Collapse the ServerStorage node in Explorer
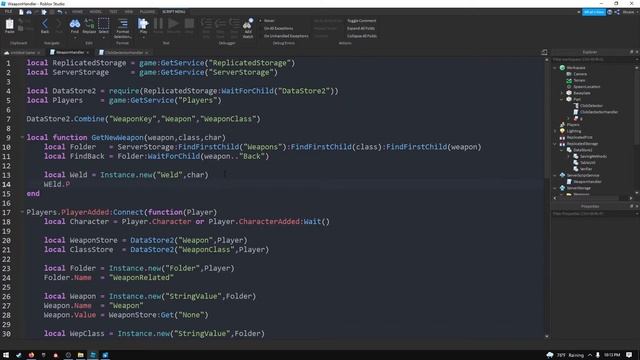Viewport: 640px width, 360px height. pos(555,188)
